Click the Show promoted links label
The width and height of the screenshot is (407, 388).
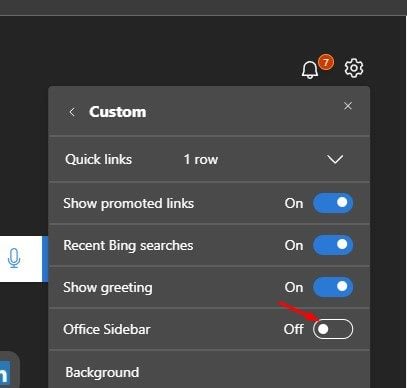pos(129,203)
